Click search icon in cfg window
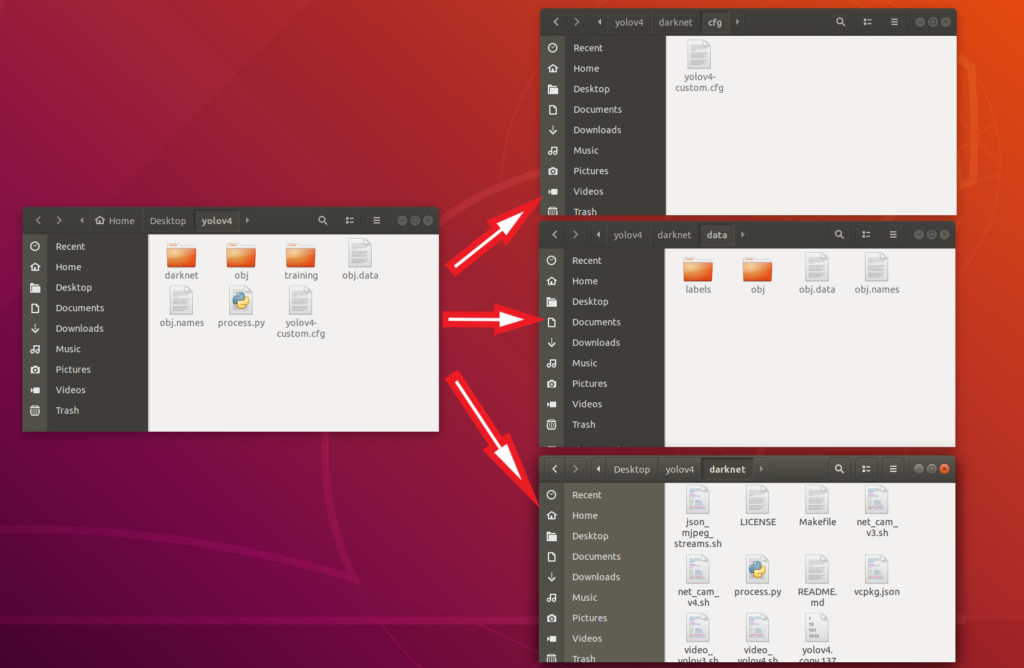The height and width of the screenshot is (668, 1024). pos(840,22)
